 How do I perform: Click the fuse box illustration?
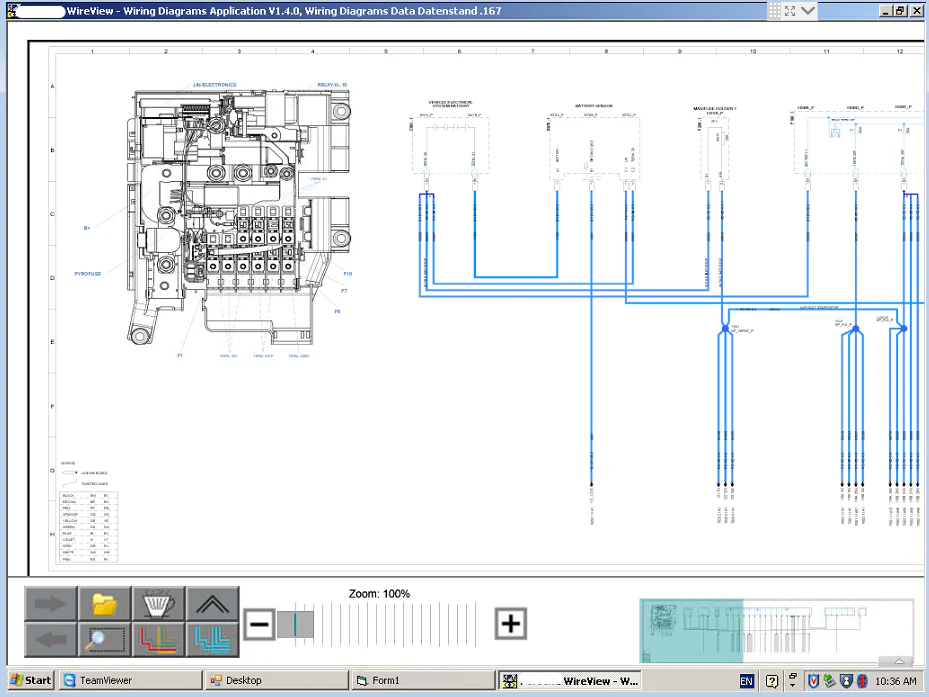(240, 215)
